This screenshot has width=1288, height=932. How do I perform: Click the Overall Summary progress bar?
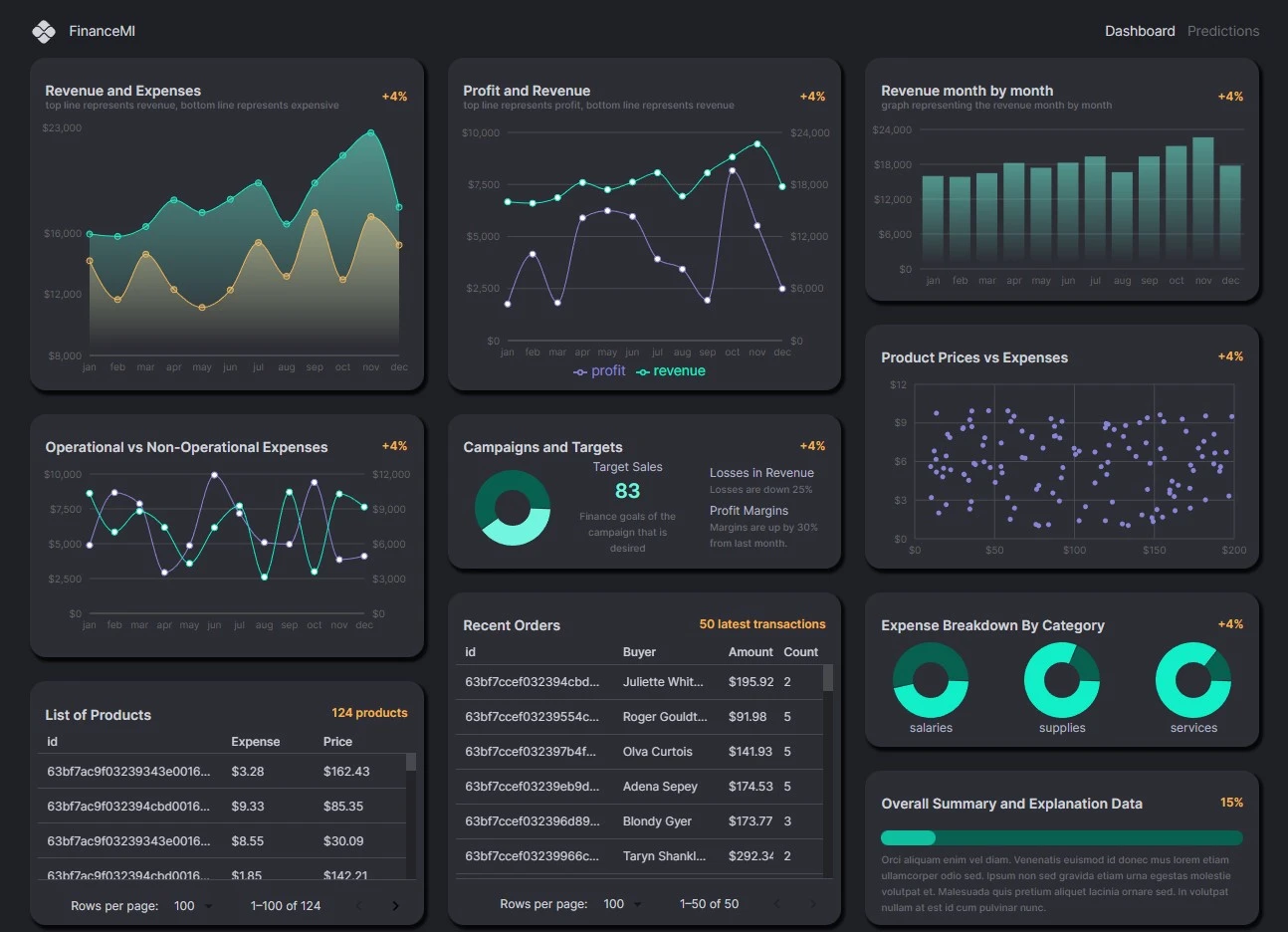pos(1061,837)
